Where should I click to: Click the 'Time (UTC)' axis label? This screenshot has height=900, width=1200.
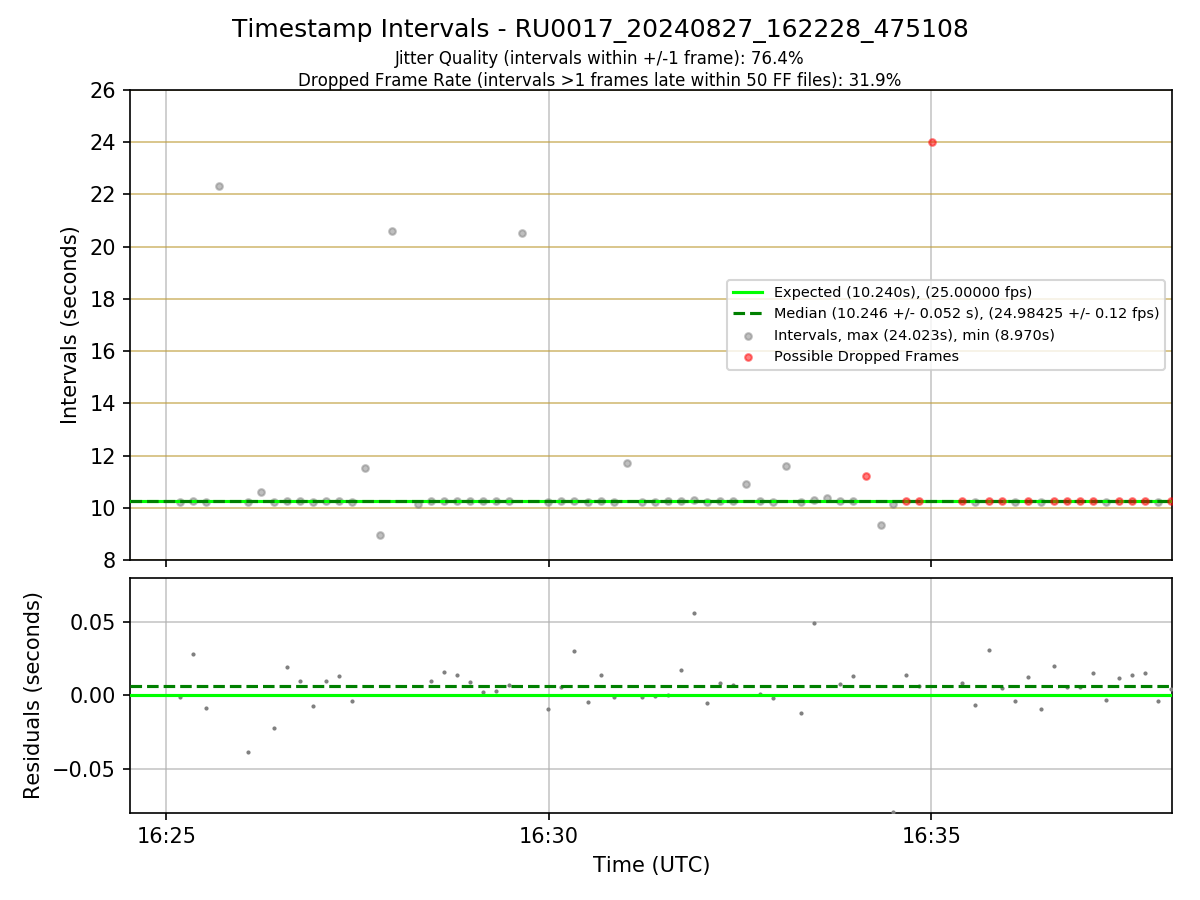click(x=651, y=865)
